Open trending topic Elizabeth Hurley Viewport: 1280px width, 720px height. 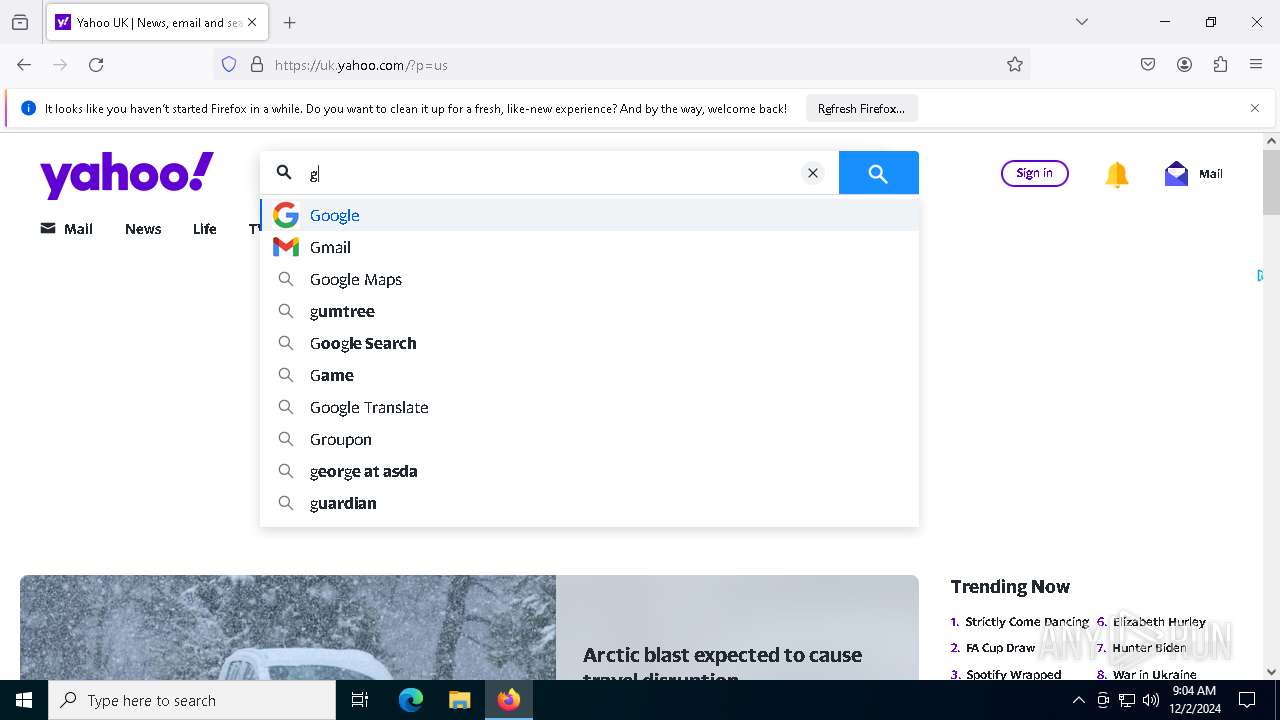(1159, 622)
